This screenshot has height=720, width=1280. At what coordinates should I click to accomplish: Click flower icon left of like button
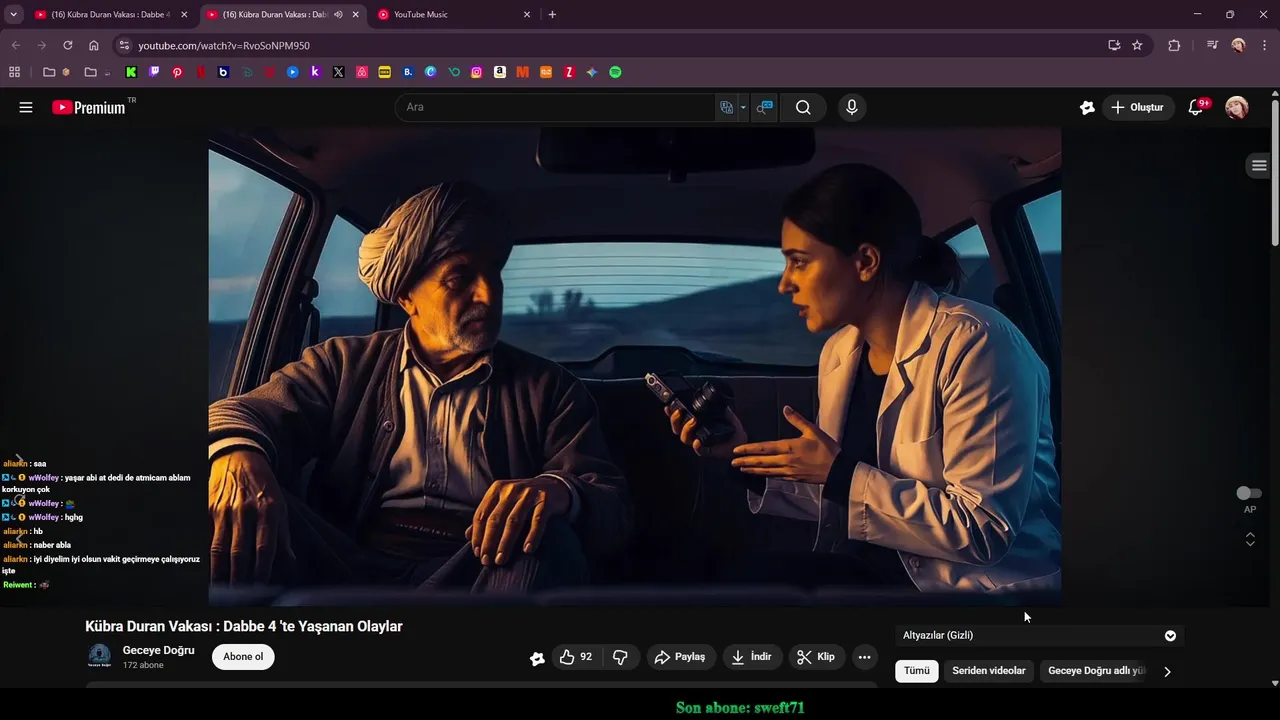coord(537,658)
